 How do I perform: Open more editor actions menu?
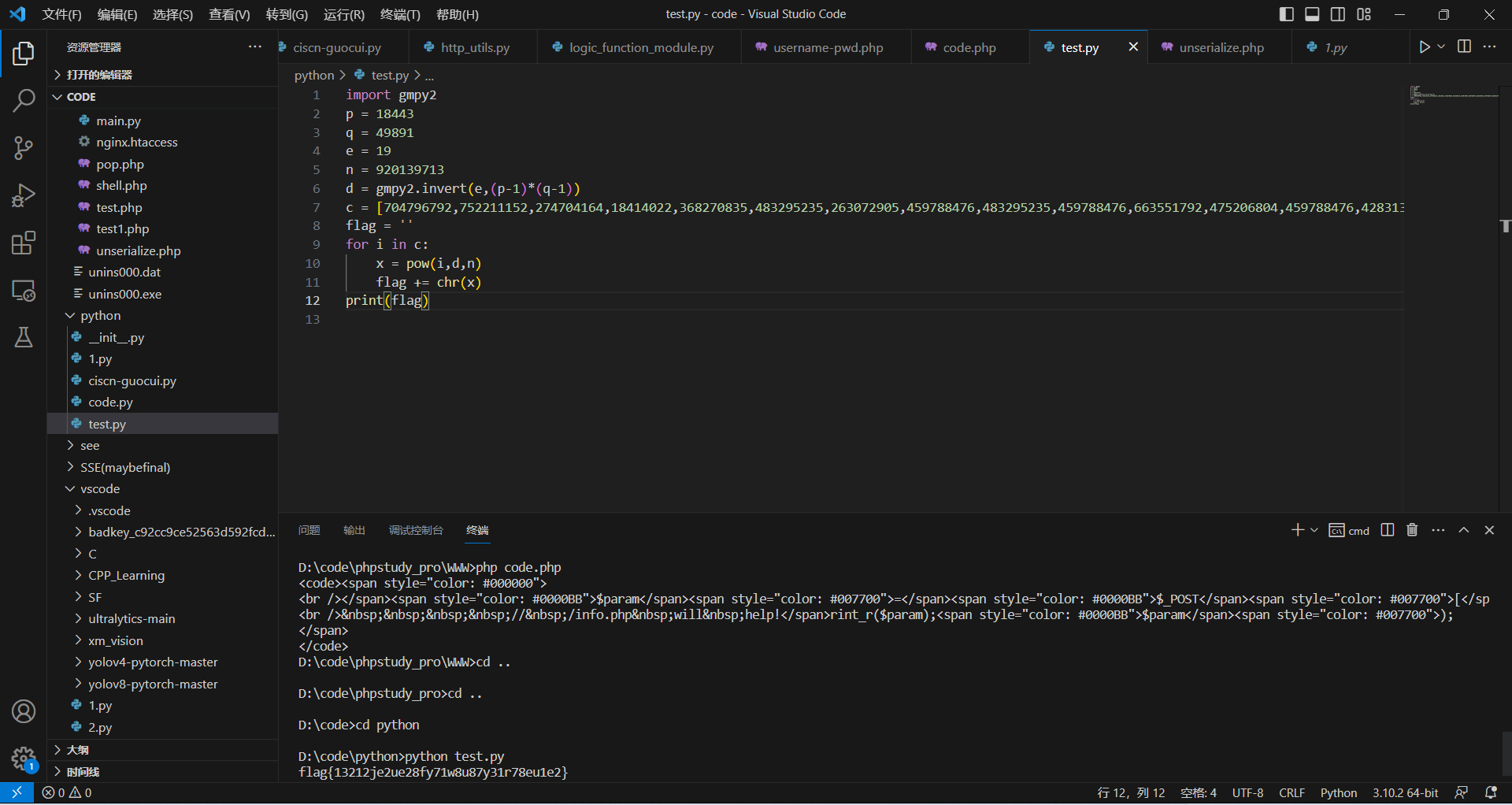[1489, 47]
